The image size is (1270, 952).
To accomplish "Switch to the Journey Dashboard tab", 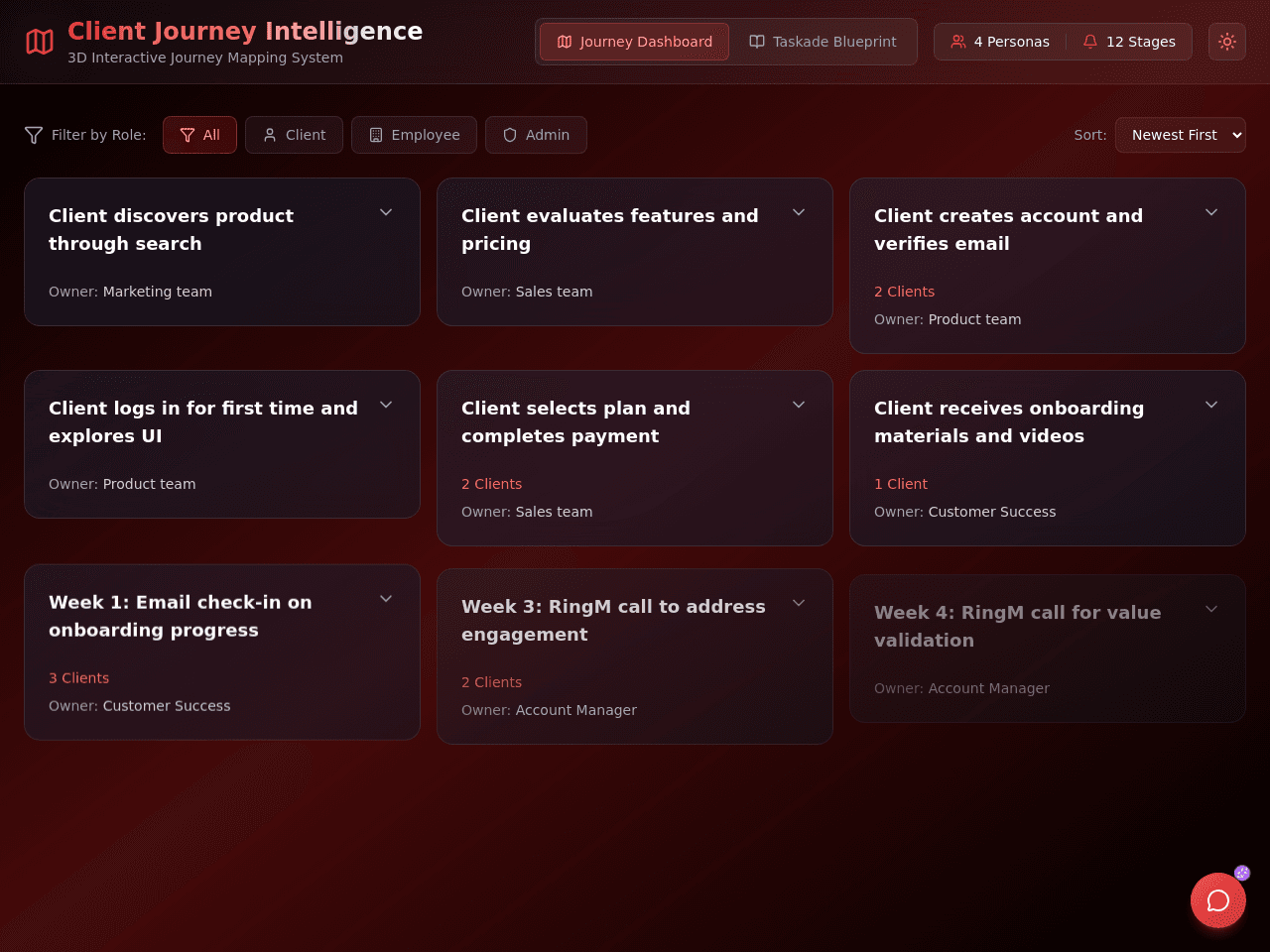I will 634,42.
